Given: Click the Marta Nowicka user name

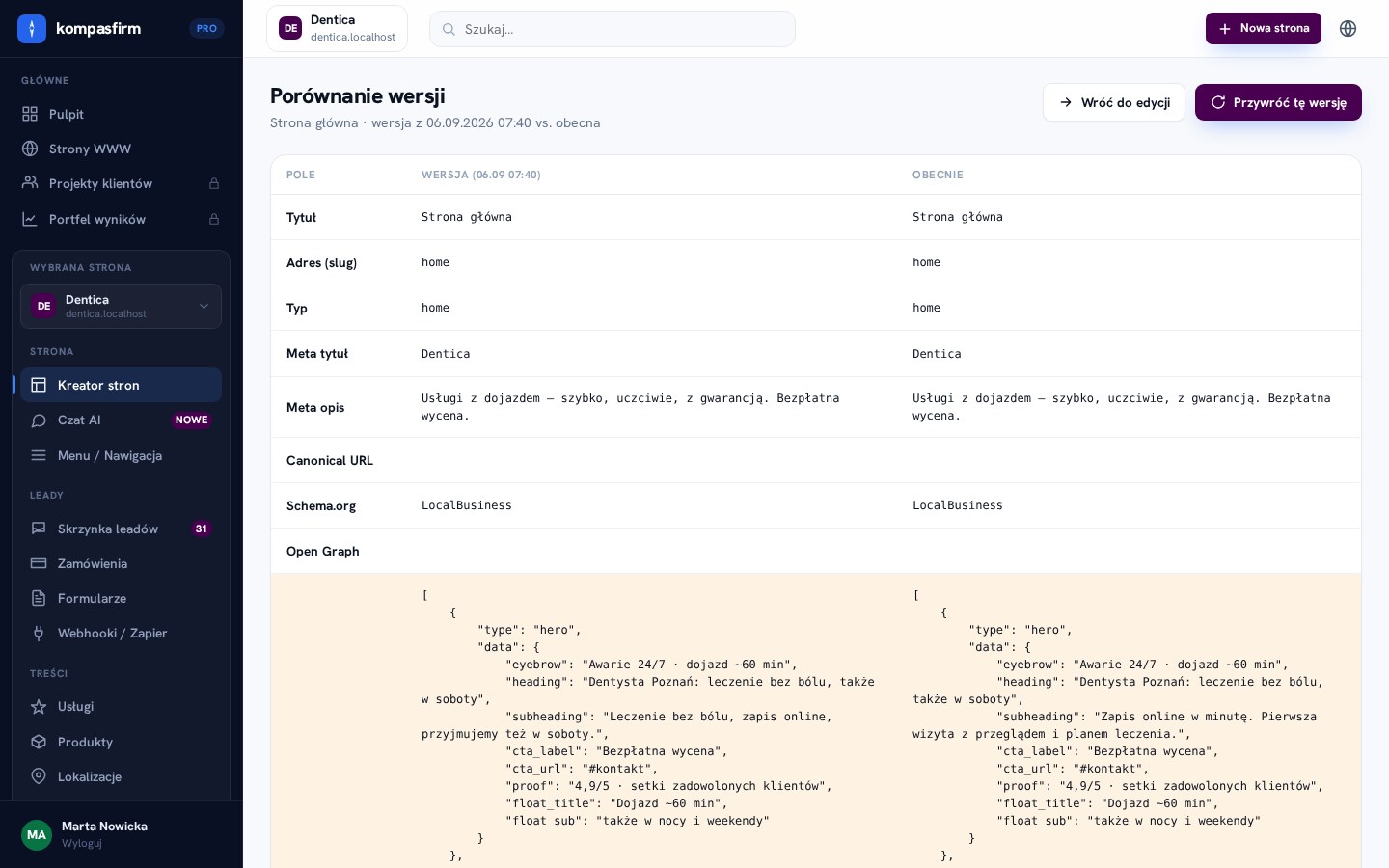Looking at the screenshot, I should click(x=104, y=826).
